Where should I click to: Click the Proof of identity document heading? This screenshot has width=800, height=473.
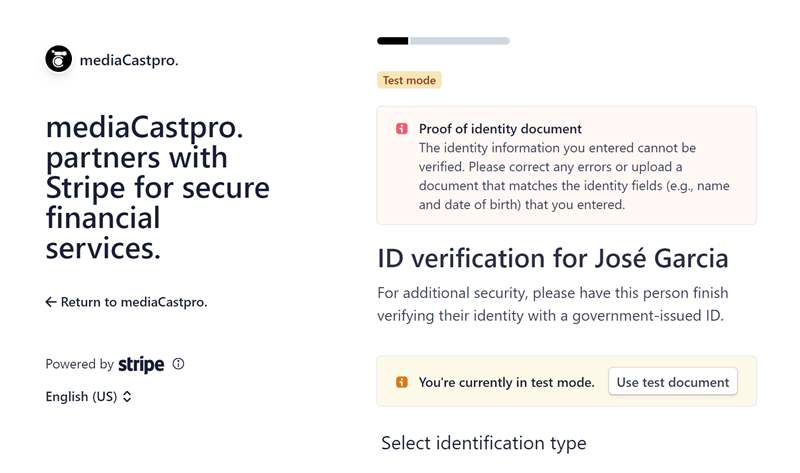pyautogui.click(x=500, y=129)
